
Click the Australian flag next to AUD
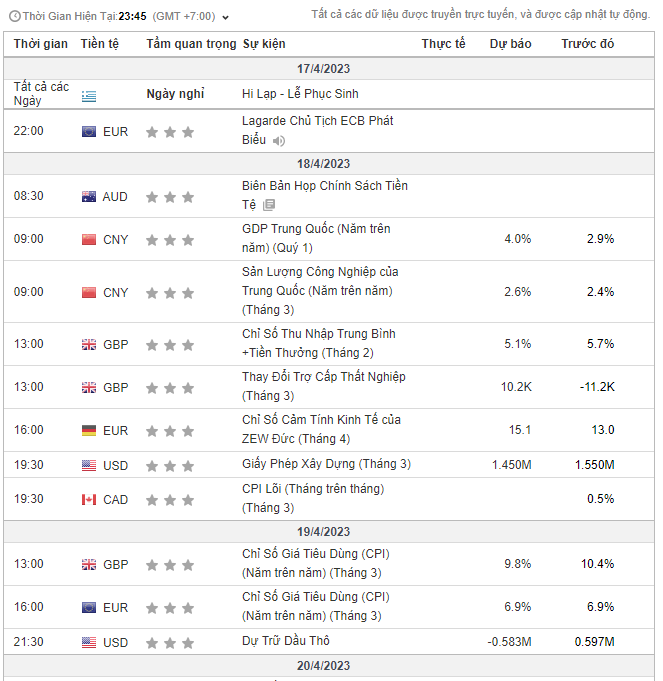(89, 197)
